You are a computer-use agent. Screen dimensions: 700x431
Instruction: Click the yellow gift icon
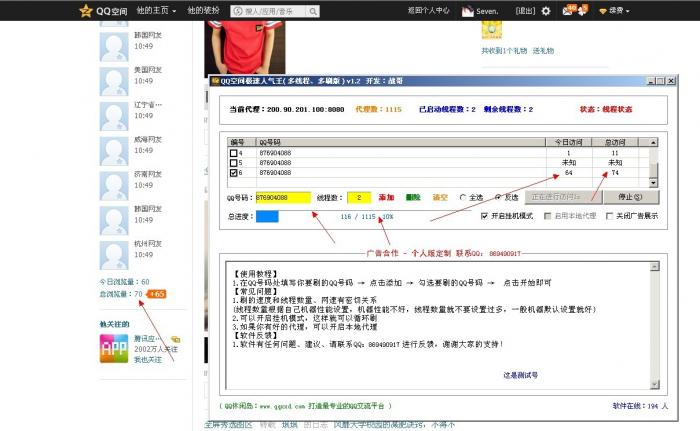[x=492, y=29]
